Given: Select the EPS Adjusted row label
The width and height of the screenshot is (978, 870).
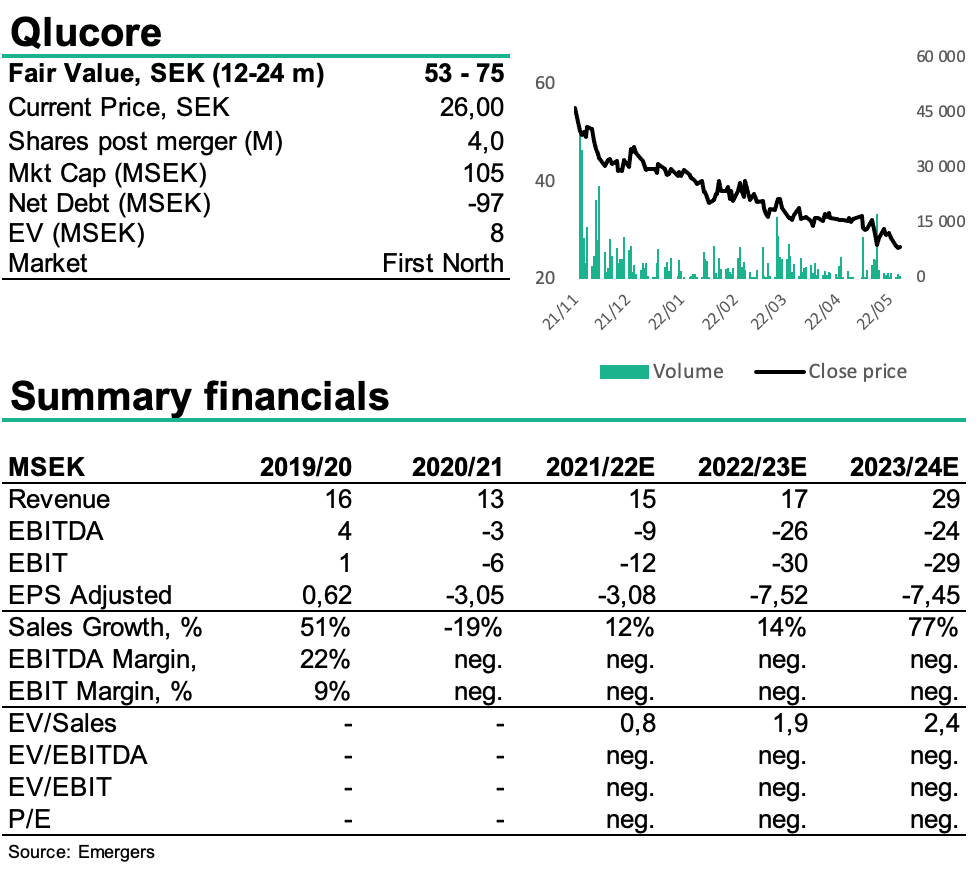Looking at the screenshot, I should (x=90, y=596).
